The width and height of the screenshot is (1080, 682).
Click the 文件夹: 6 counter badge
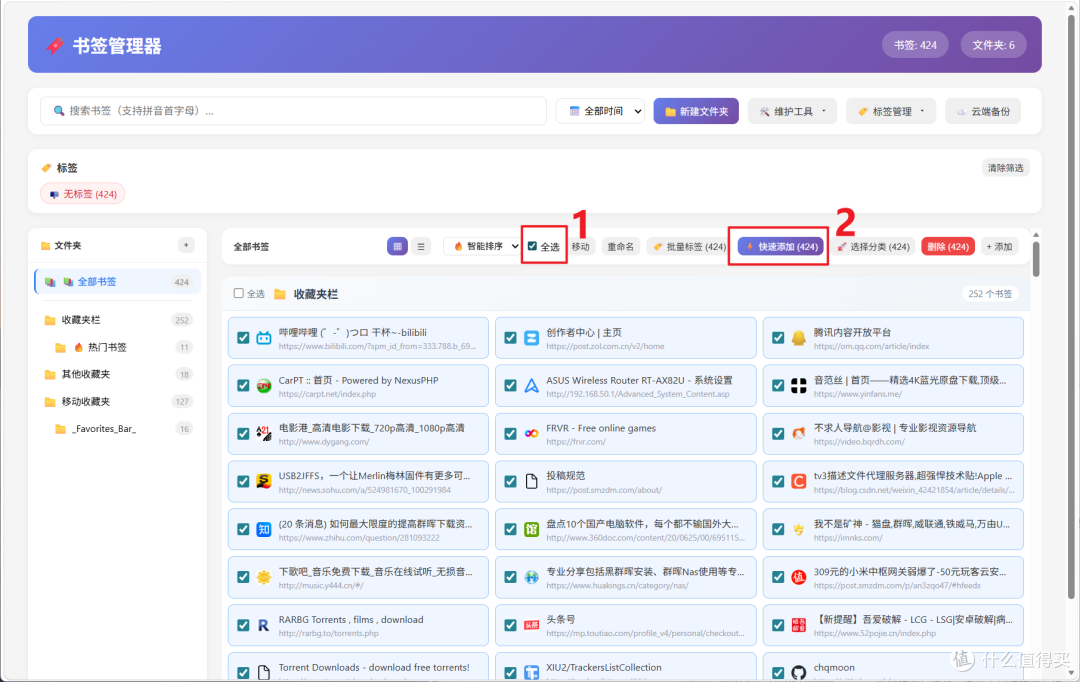[x=993, y=45]
